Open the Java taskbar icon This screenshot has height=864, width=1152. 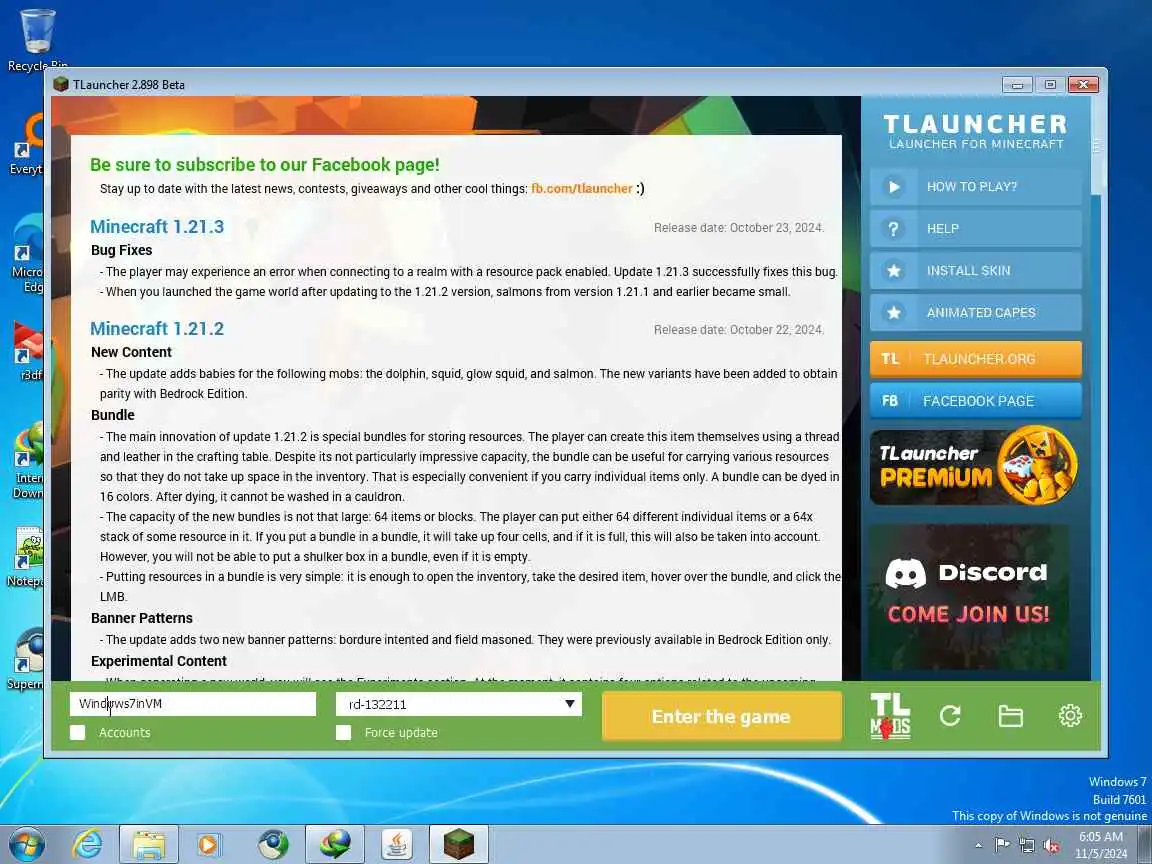click(x=397, y=845)
